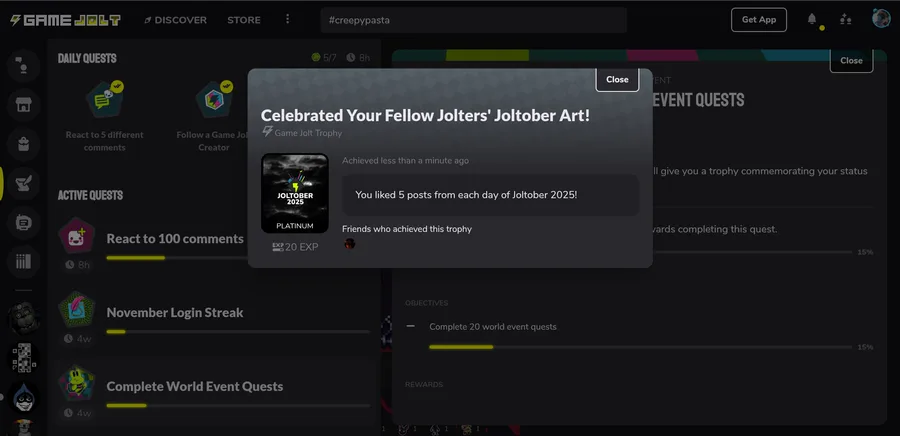The width and height of the screenshot is (900, 436).
Task: Open the chat sidebar icon
Action: [x=23, y=65]
